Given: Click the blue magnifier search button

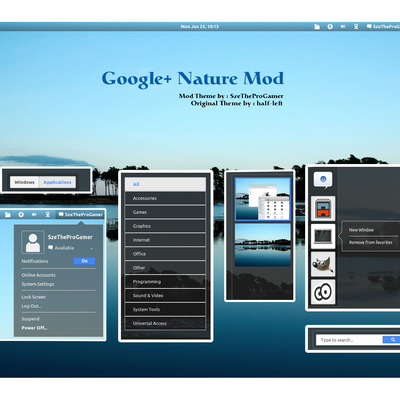Looking at the screenshot, I should pos(392,340).
